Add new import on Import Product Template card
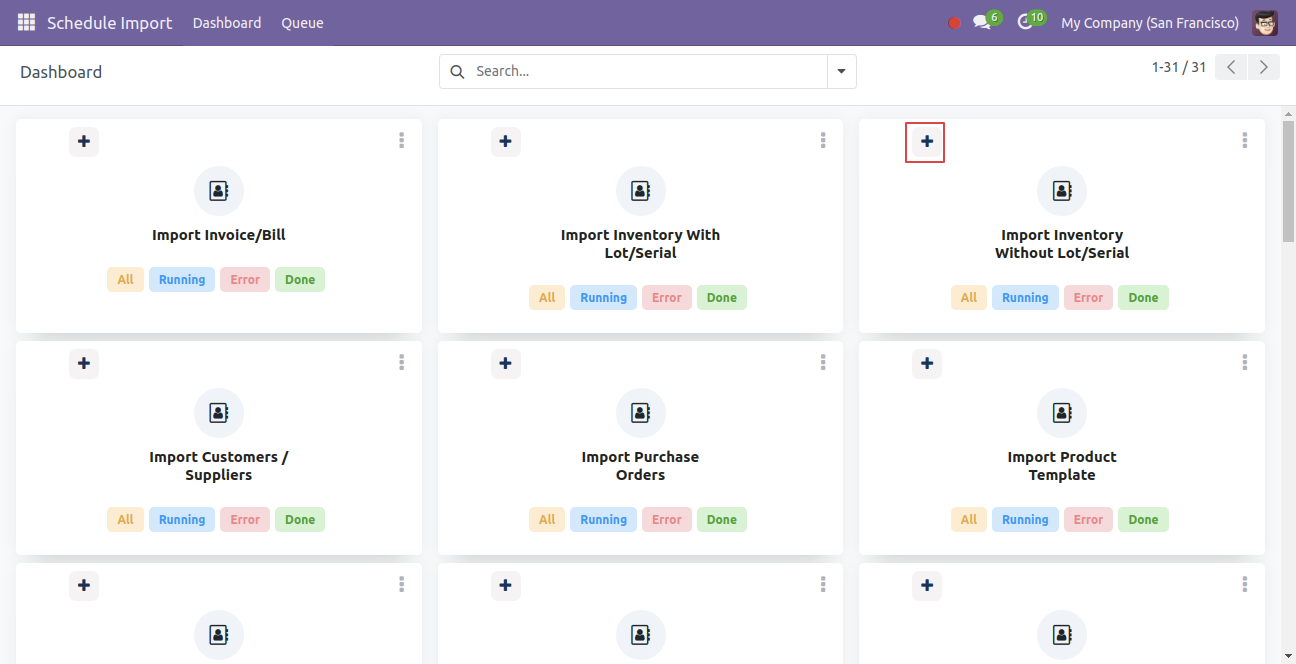This screenshot has width=1296, height=664. pyautogui.click(x=927, y=363)
